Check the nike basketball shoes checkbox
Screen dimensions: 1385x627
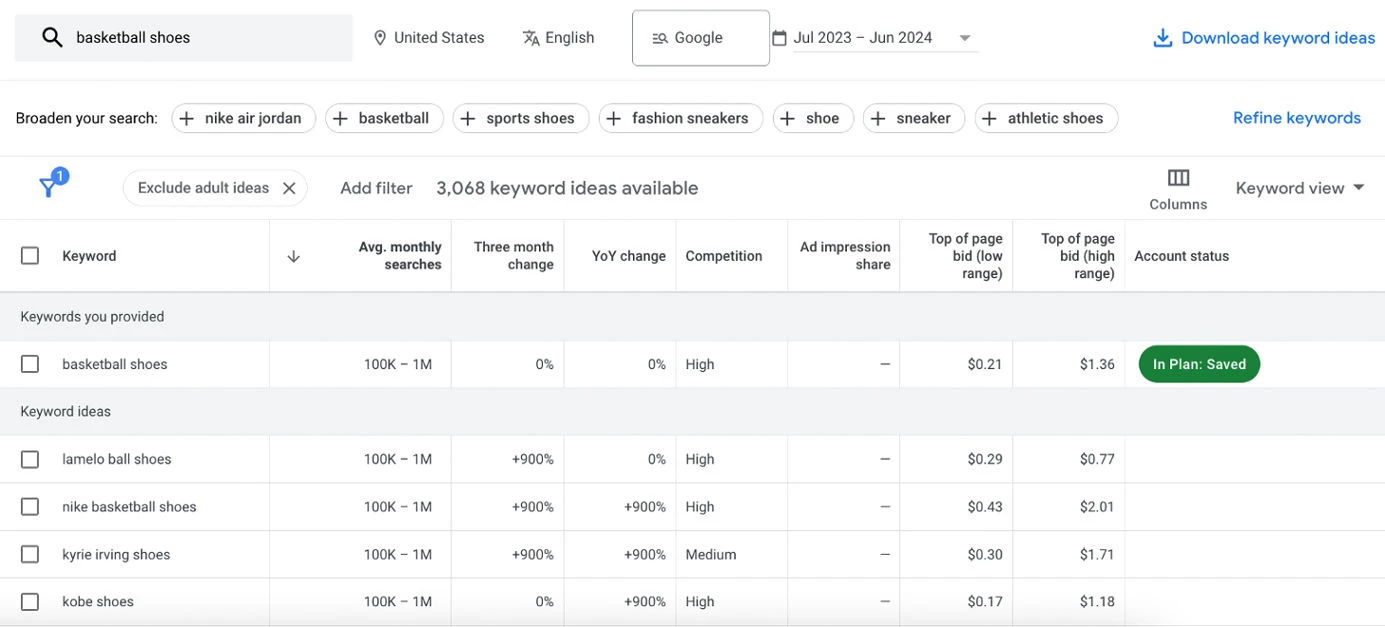(x=30, y=507)
